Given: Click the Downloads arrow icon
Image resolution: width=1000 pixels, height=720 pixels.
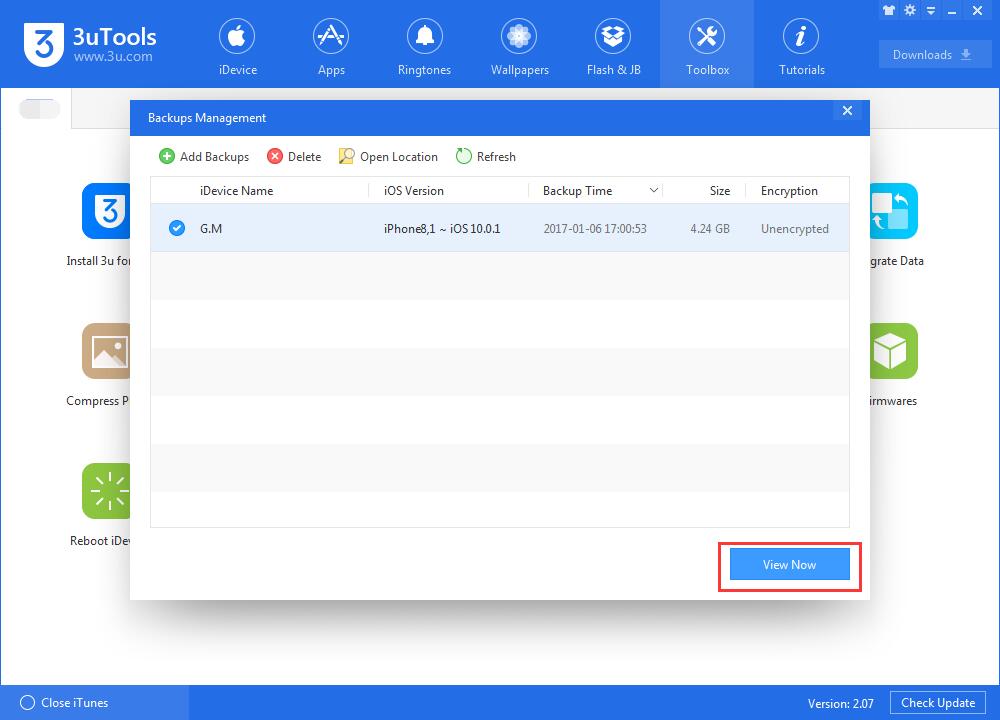Looking at the screenshot, I should pos(966,55).
